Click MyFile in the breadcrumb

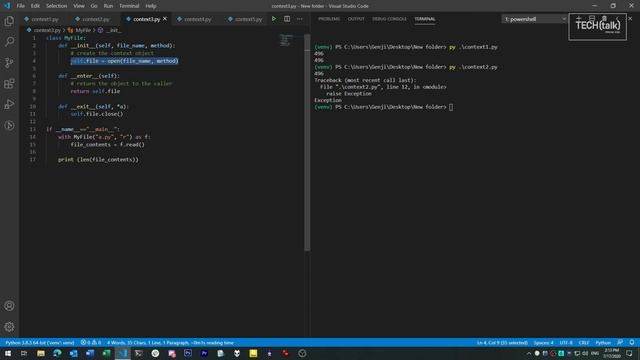tap(83, 30)
